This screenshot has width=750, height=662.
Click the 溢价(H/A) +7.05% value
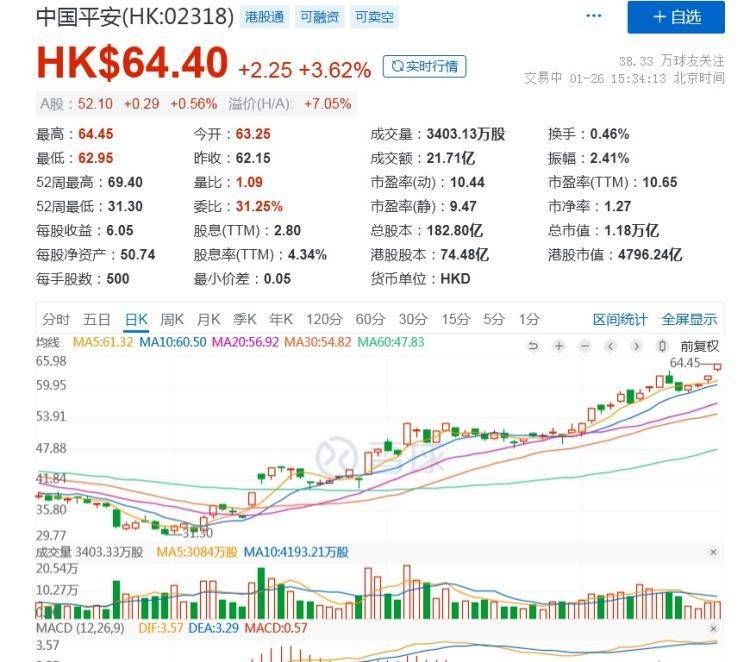coord(328,104)
